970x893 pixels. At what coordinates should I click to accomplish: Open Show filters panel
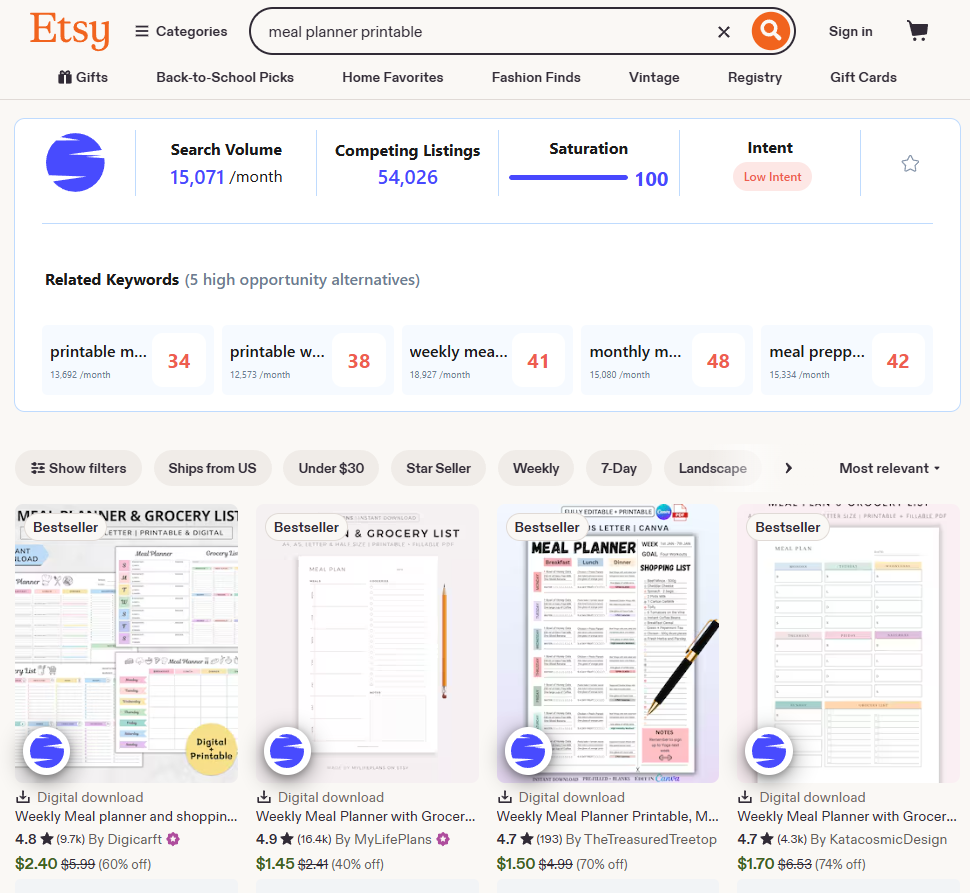tap(79, 468)
